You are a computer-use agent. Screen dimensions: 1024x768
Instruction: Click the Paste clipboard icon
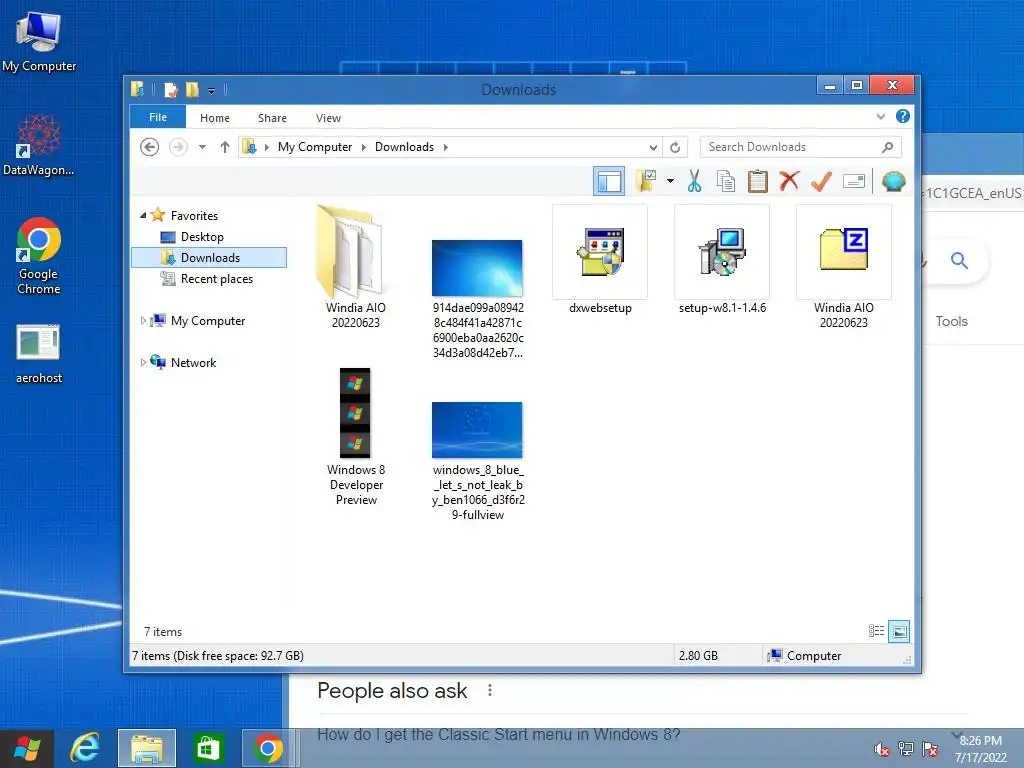tap(758, 181)
